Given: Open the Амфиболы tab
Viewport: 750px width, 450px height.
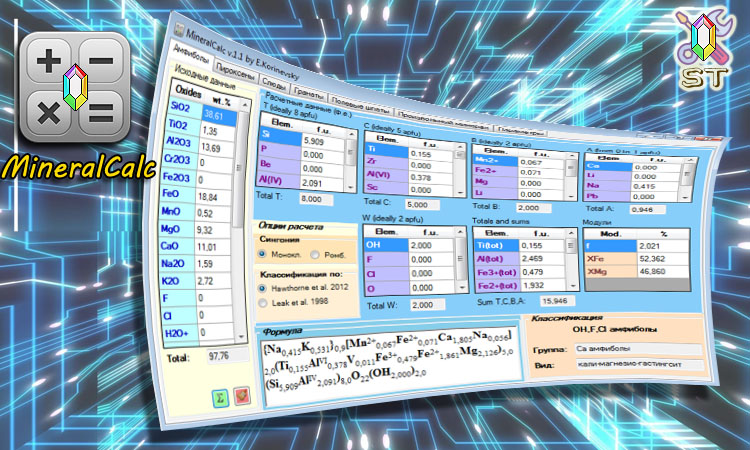Looking at the screenshot, I should pyautogui.click(x=191, y=55).
